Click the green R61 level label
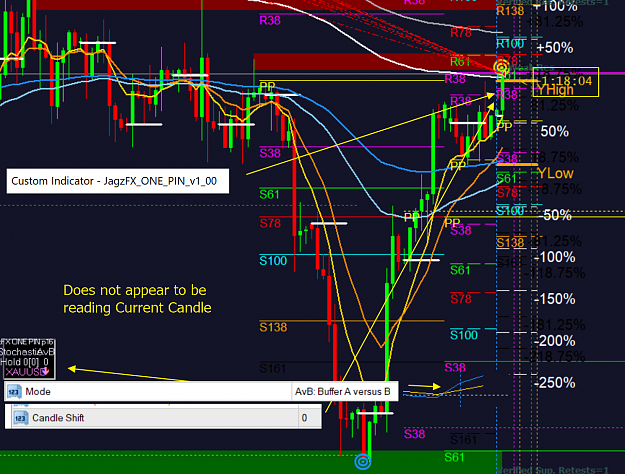This screenshot has width=625, height=474. (x=460, y=62)
